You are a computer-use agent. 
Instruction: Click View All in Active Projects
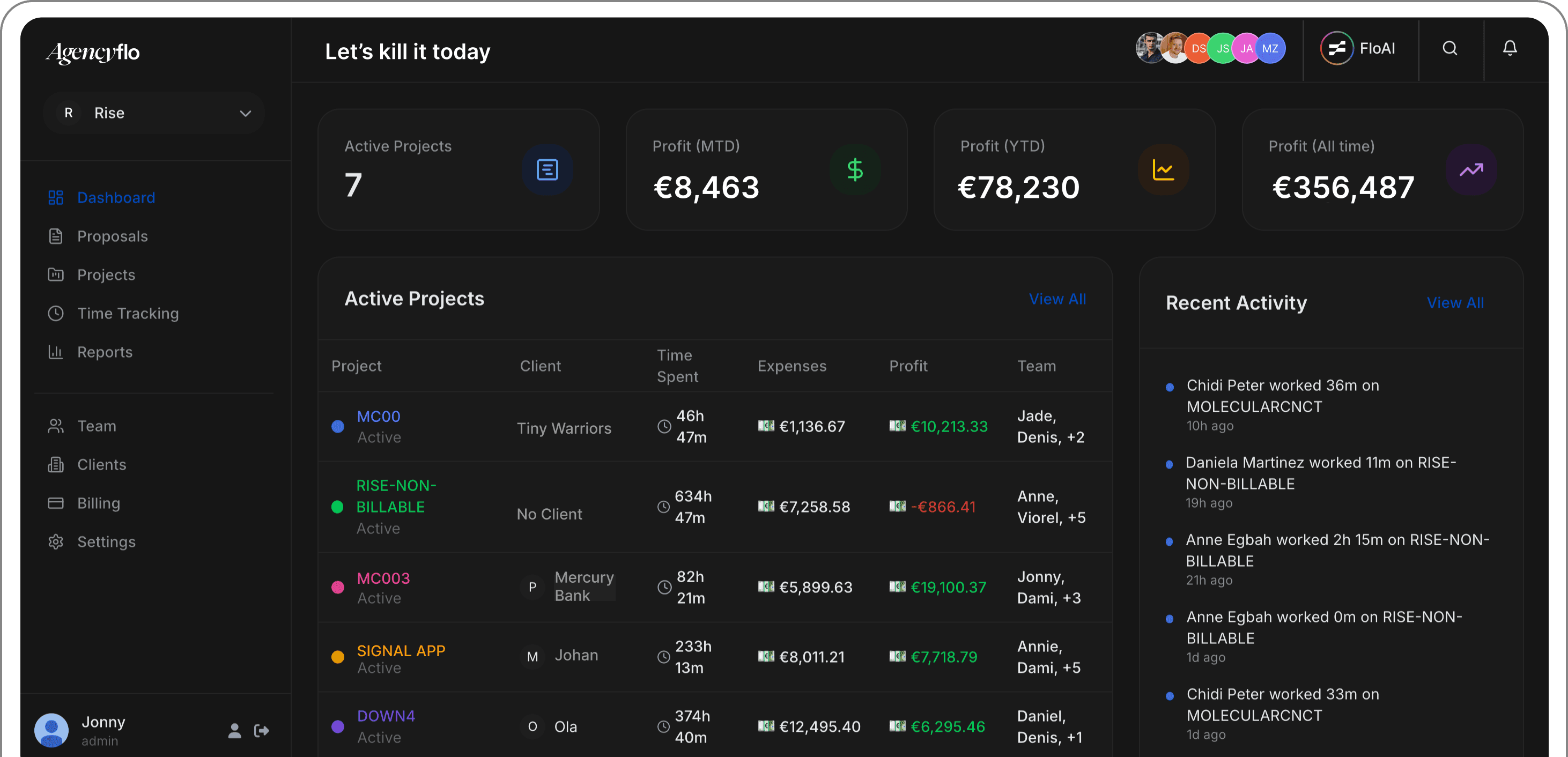click(1058, 299)
